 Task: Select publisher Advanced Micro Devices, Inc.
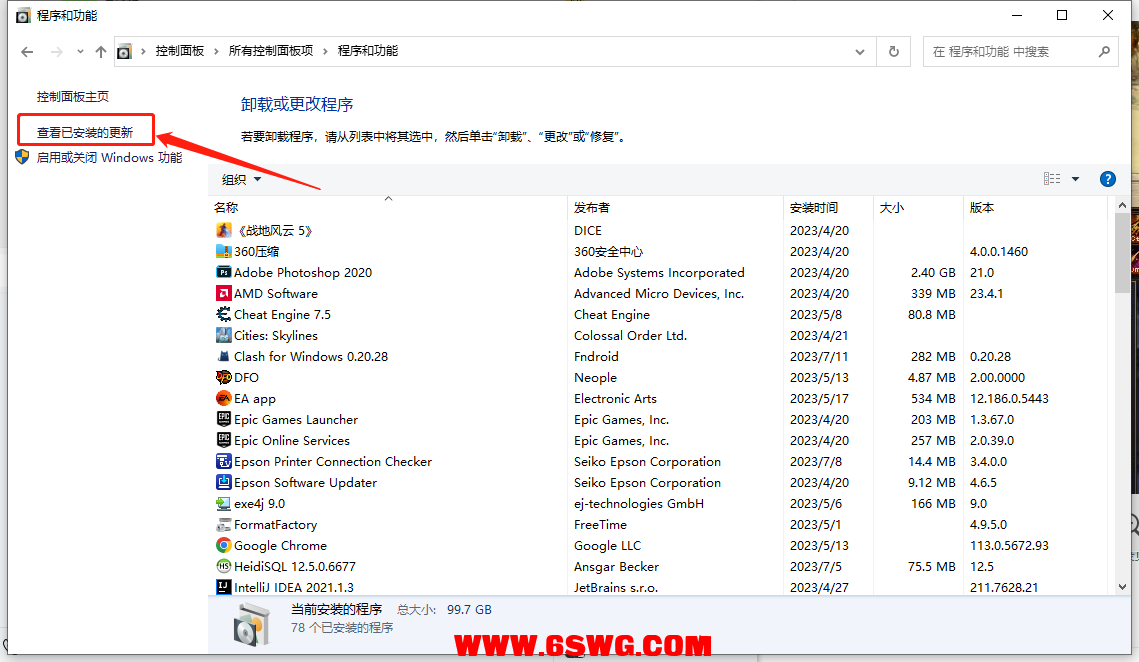tap(659, 294)
